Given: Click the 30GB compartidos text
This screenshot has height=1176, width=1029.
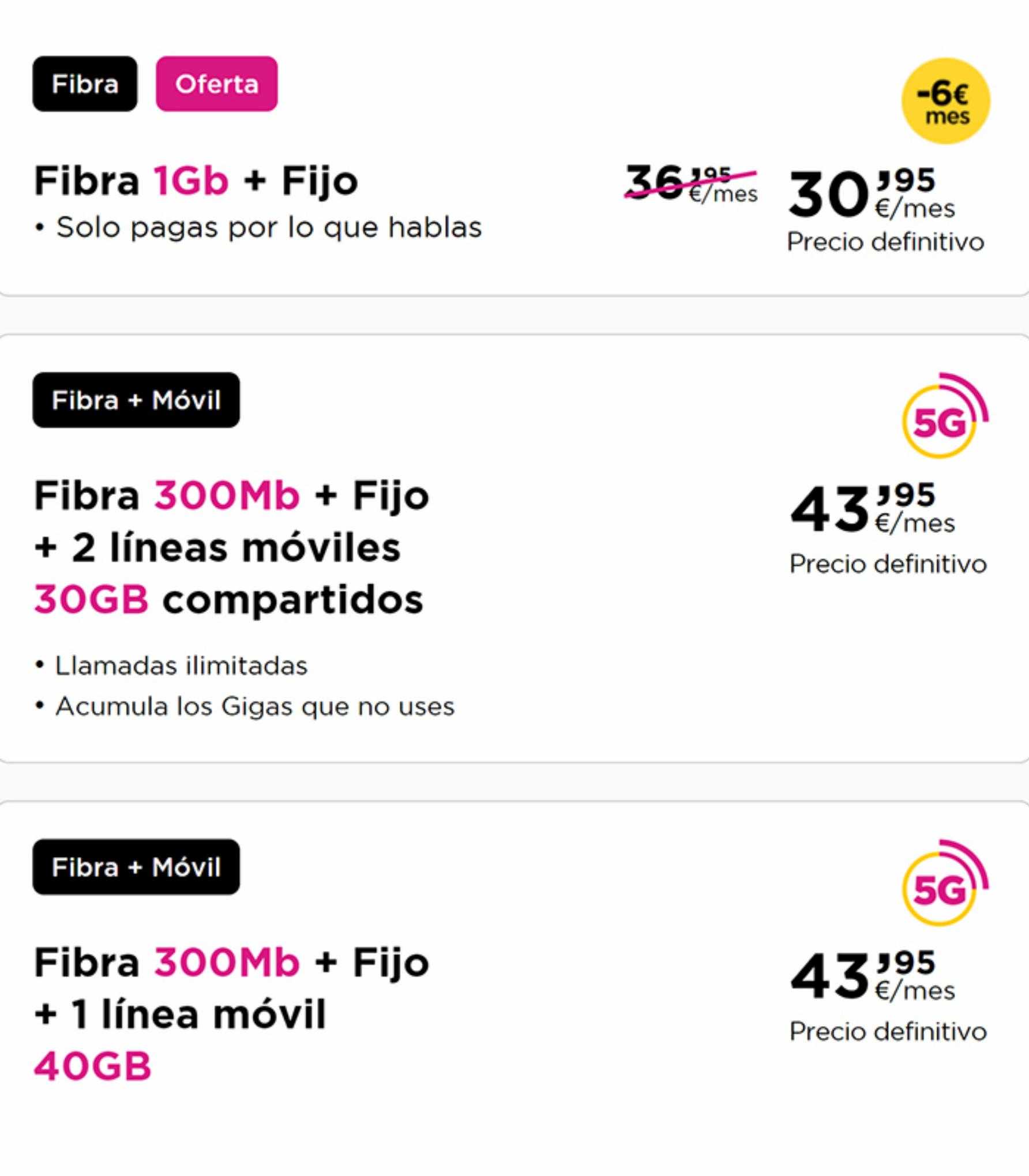Looking at the screenshot, I should click(228, 600).
